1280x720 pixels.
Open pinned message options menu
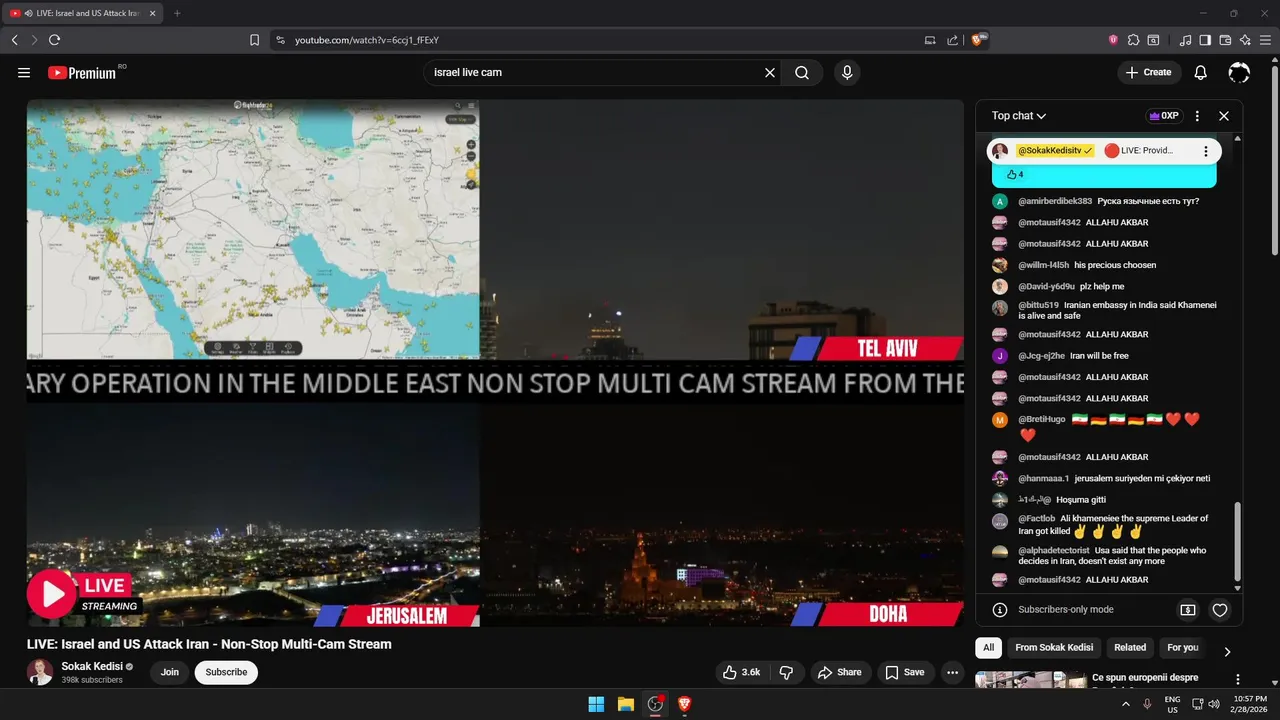click(x=1206, y=151)
